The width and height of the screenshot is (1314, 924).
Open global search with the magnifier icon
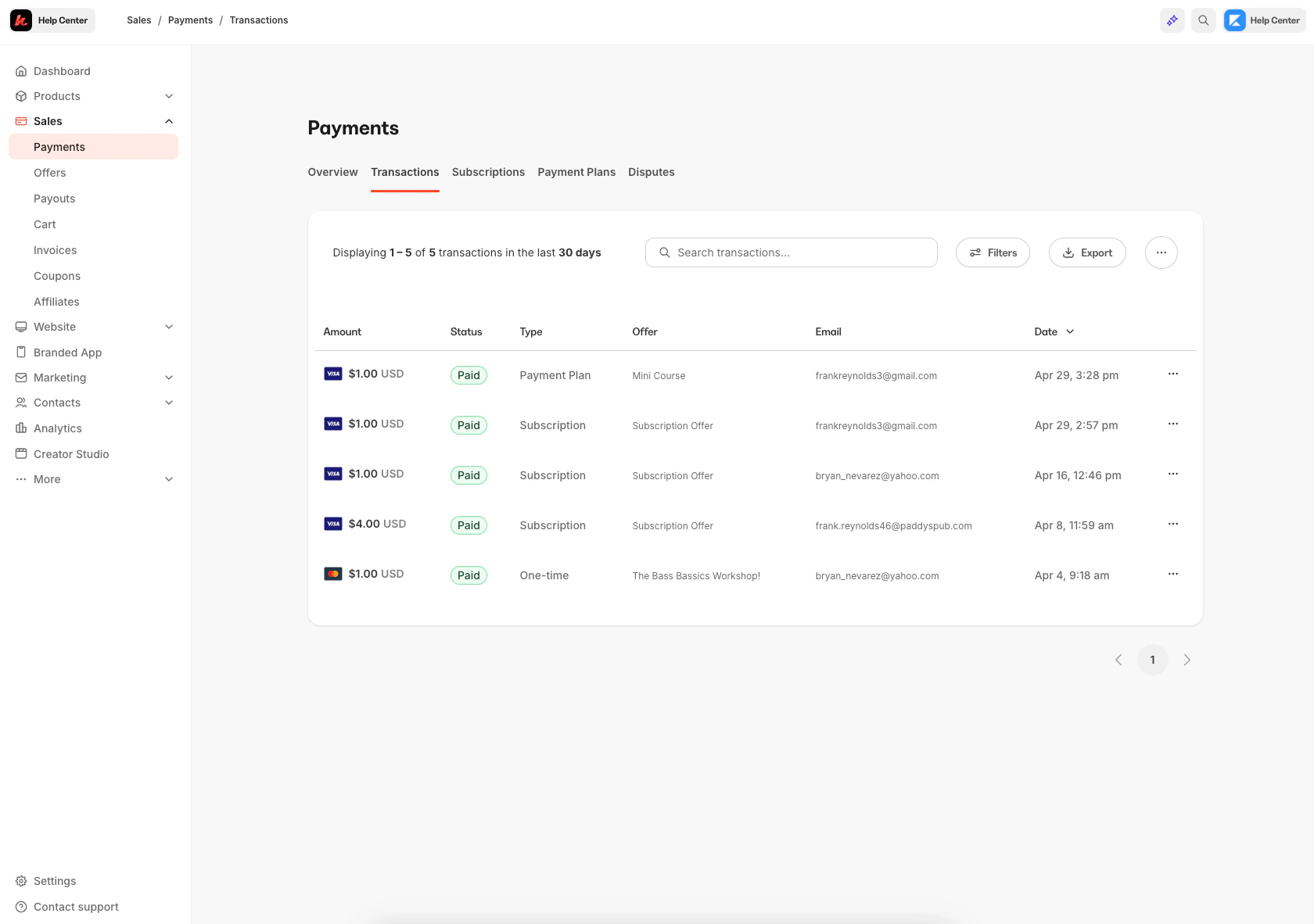pyautogui.click(x=1203, y=20)
